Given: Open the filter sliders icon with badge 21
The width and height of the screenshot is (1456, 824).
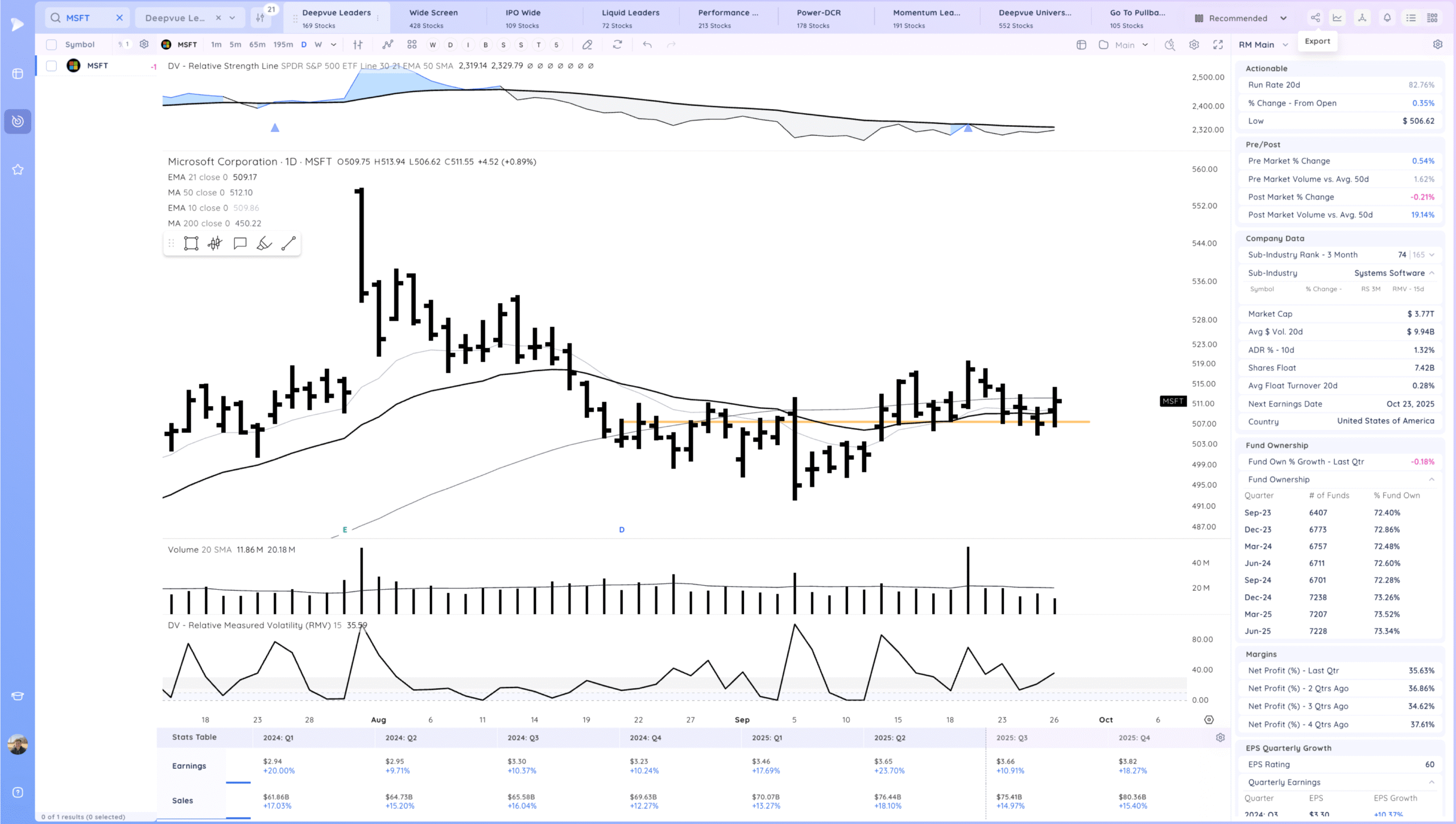Looking at the screenshot, I should tap(260, 18).
